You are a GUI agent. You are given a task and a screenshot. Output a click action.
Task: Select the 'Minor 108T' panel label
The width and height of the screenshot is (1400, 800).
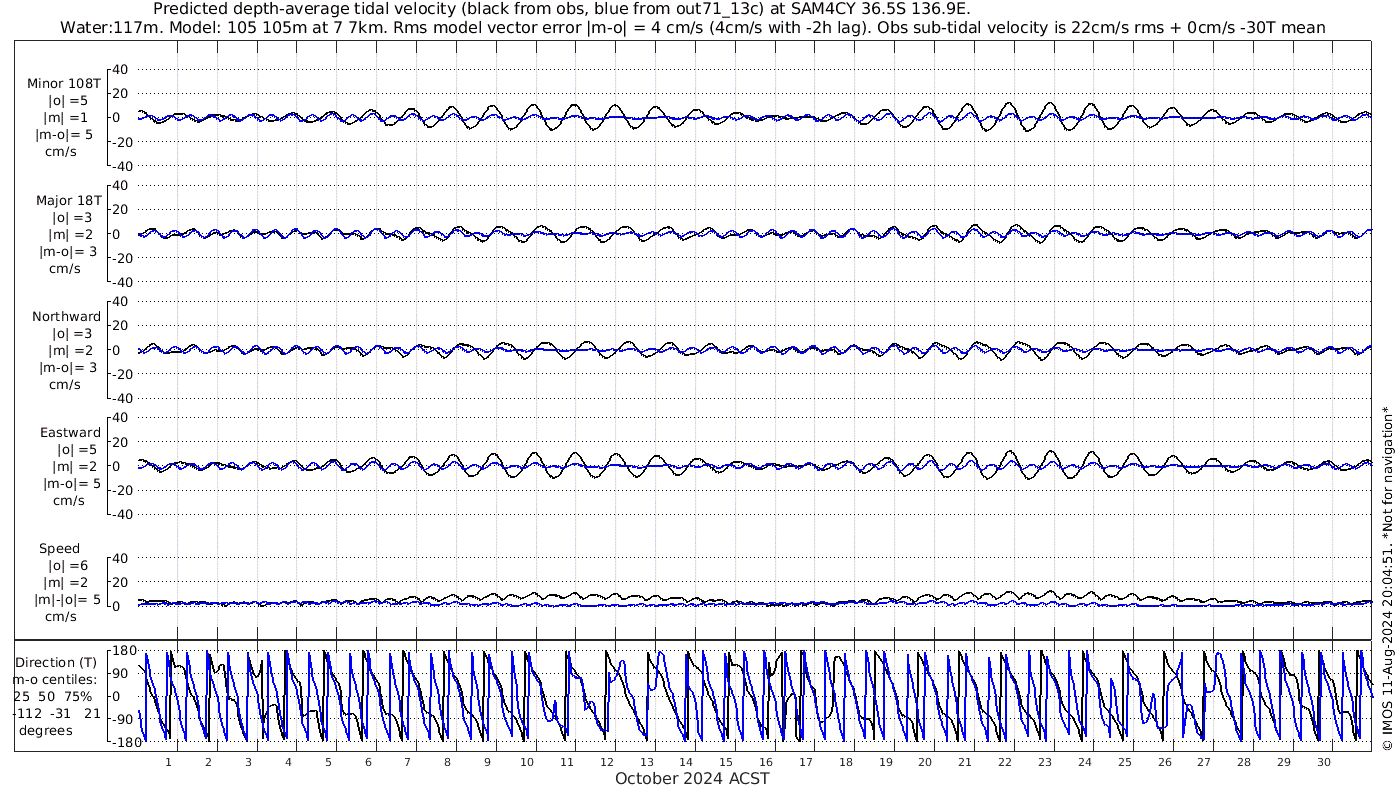click(x=65, y=83)
